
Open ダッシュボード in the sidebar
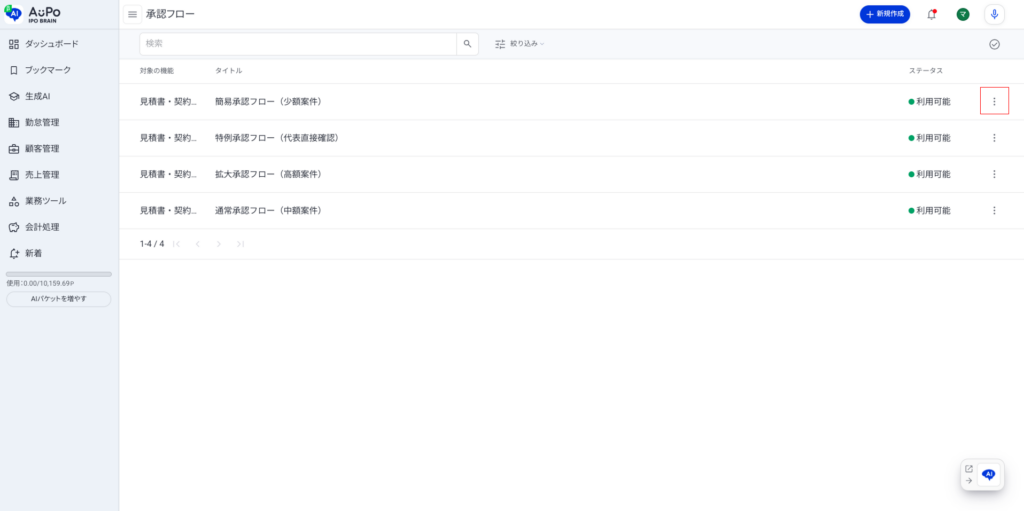51,44
